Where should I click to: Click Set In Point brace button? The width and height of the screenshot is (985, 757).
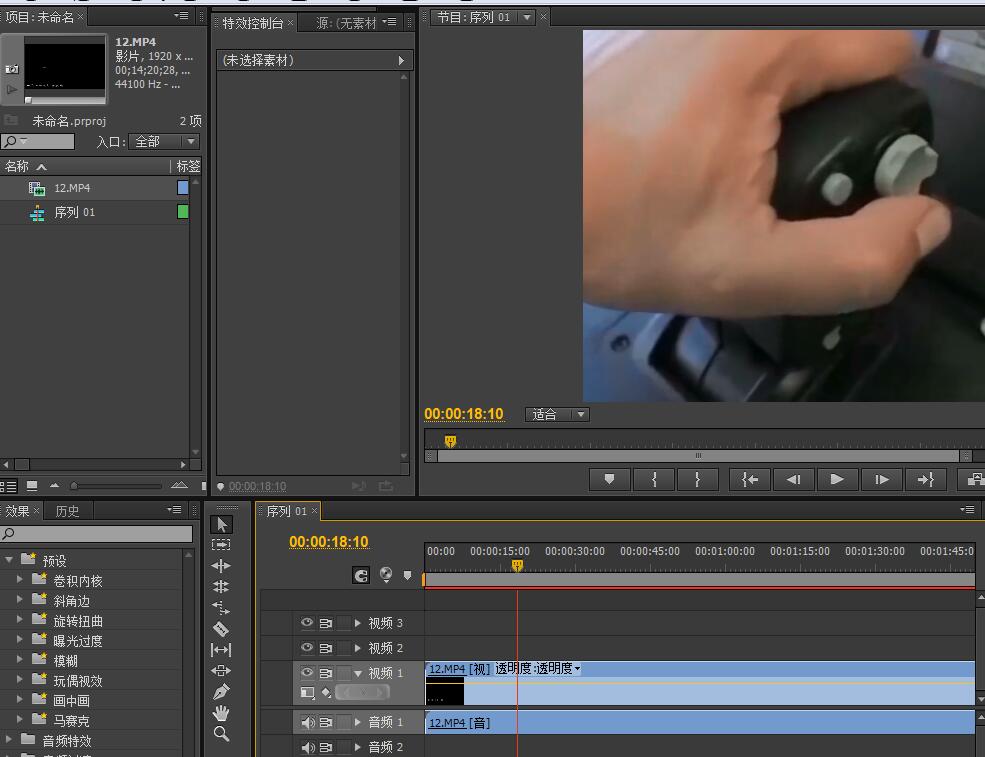click(654, 479)
